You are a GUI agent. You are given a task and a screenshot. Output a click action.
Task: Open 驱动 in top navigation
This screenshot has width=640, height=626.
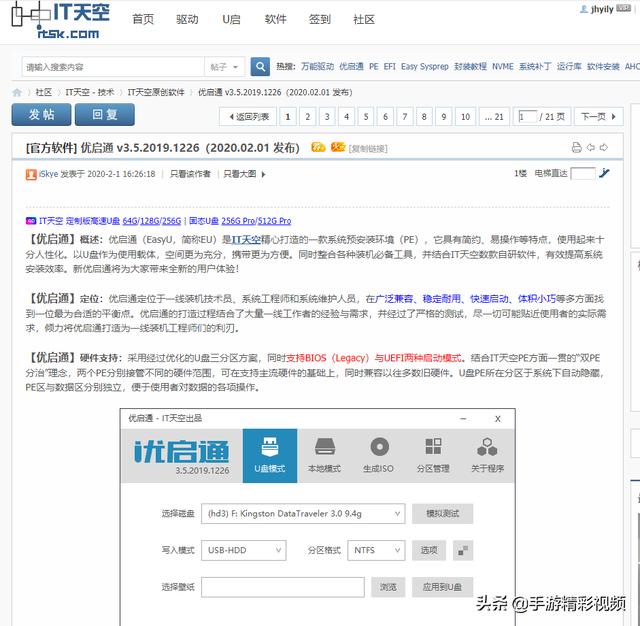pyautogui.click(x=187, y=19)
